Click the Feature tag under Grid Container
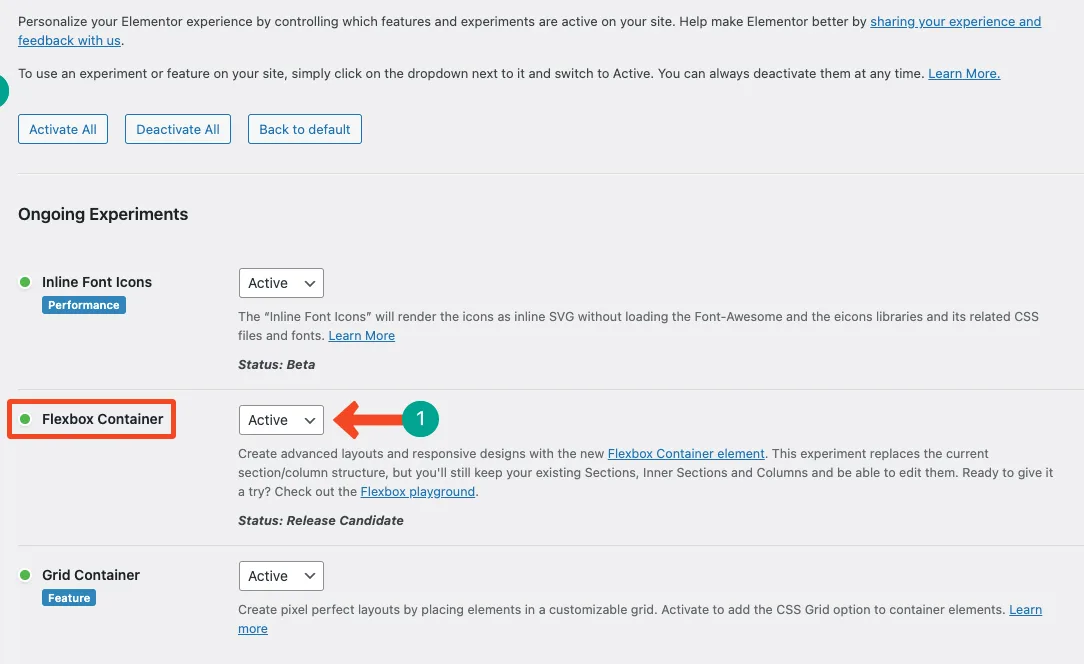1084x664 pixels. click(x=69, y=598)
